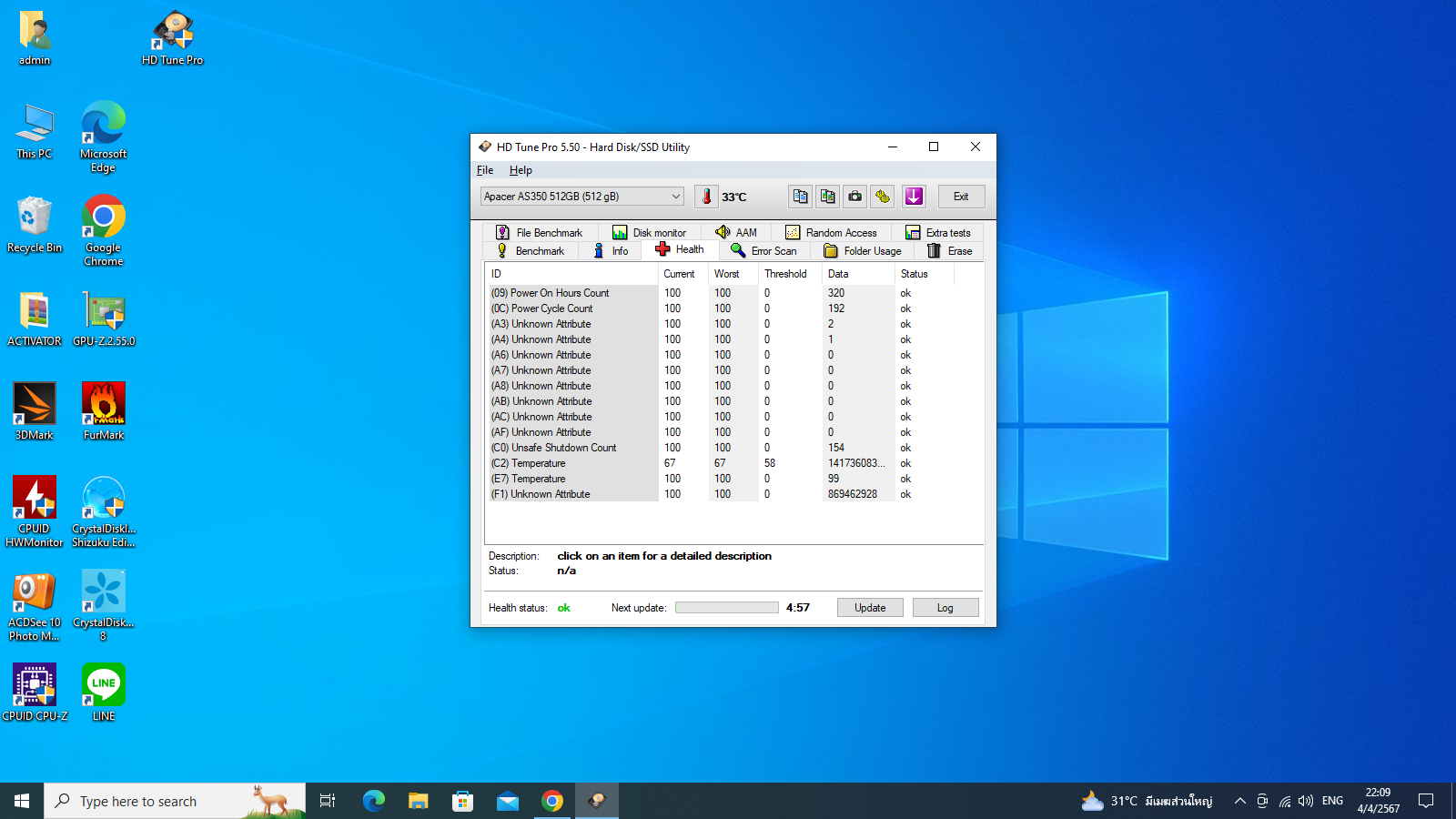Viewport: 1456px width, 819px height.
Task: Select the Microsoft Edge desktop shortcut
Action: tap(104, 137)
